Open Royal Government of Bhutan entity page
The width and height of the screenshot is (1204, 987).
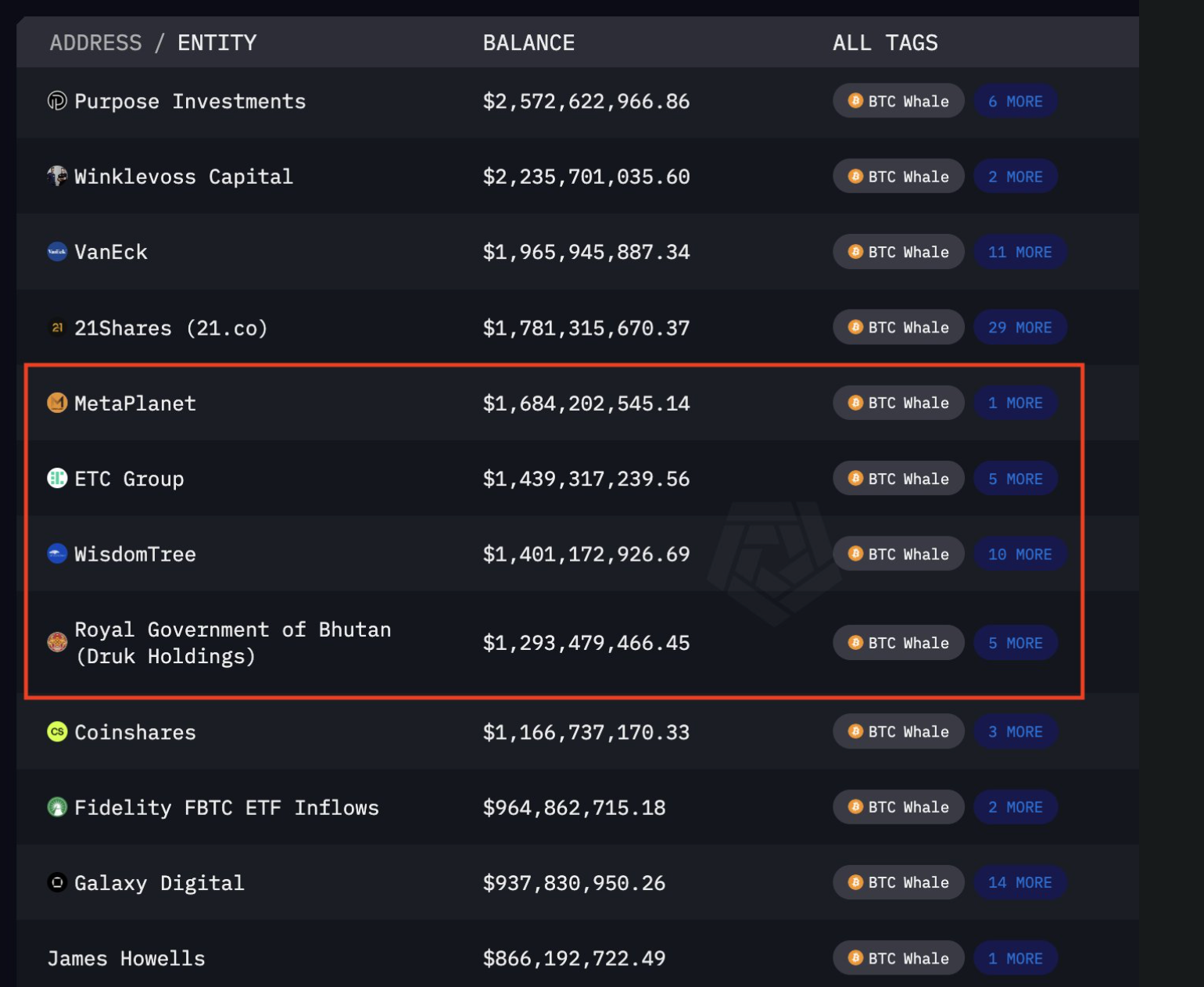click(x=232, y=642)
